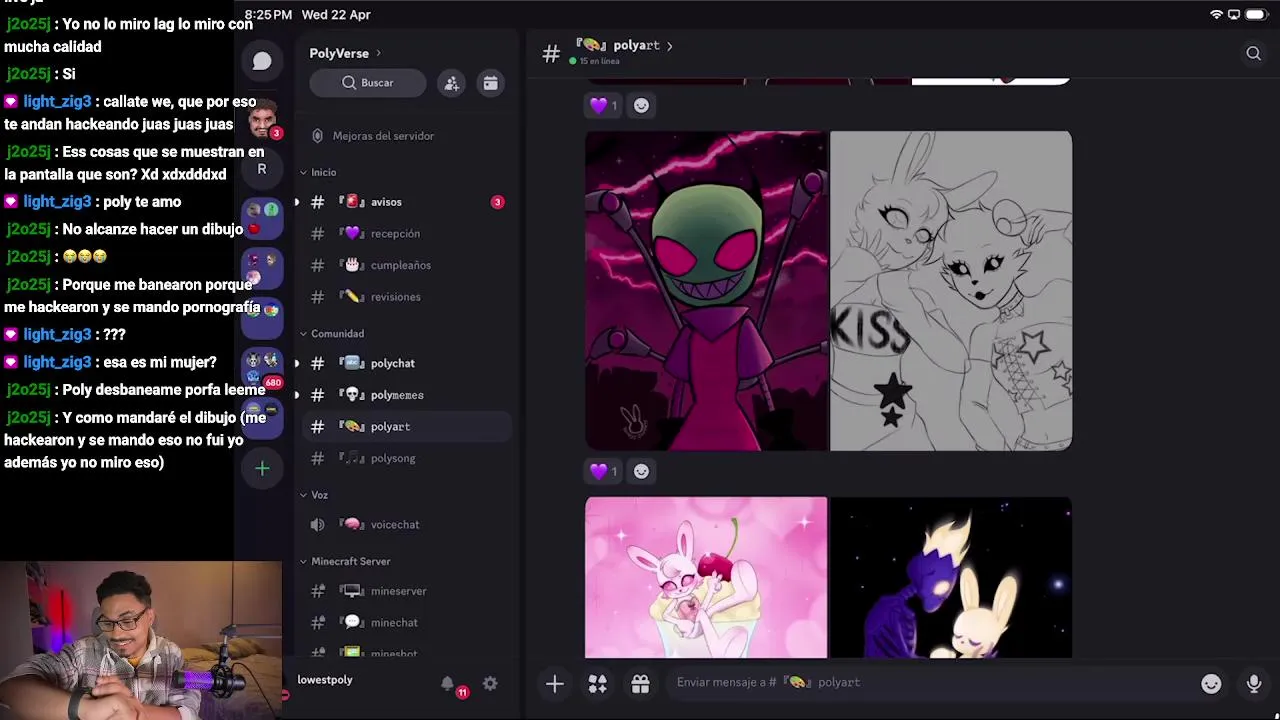Image resolution: width=1280 pixels, height=720 pixels.
Task: Click the Buscar search box
Action: coord(368,83)
